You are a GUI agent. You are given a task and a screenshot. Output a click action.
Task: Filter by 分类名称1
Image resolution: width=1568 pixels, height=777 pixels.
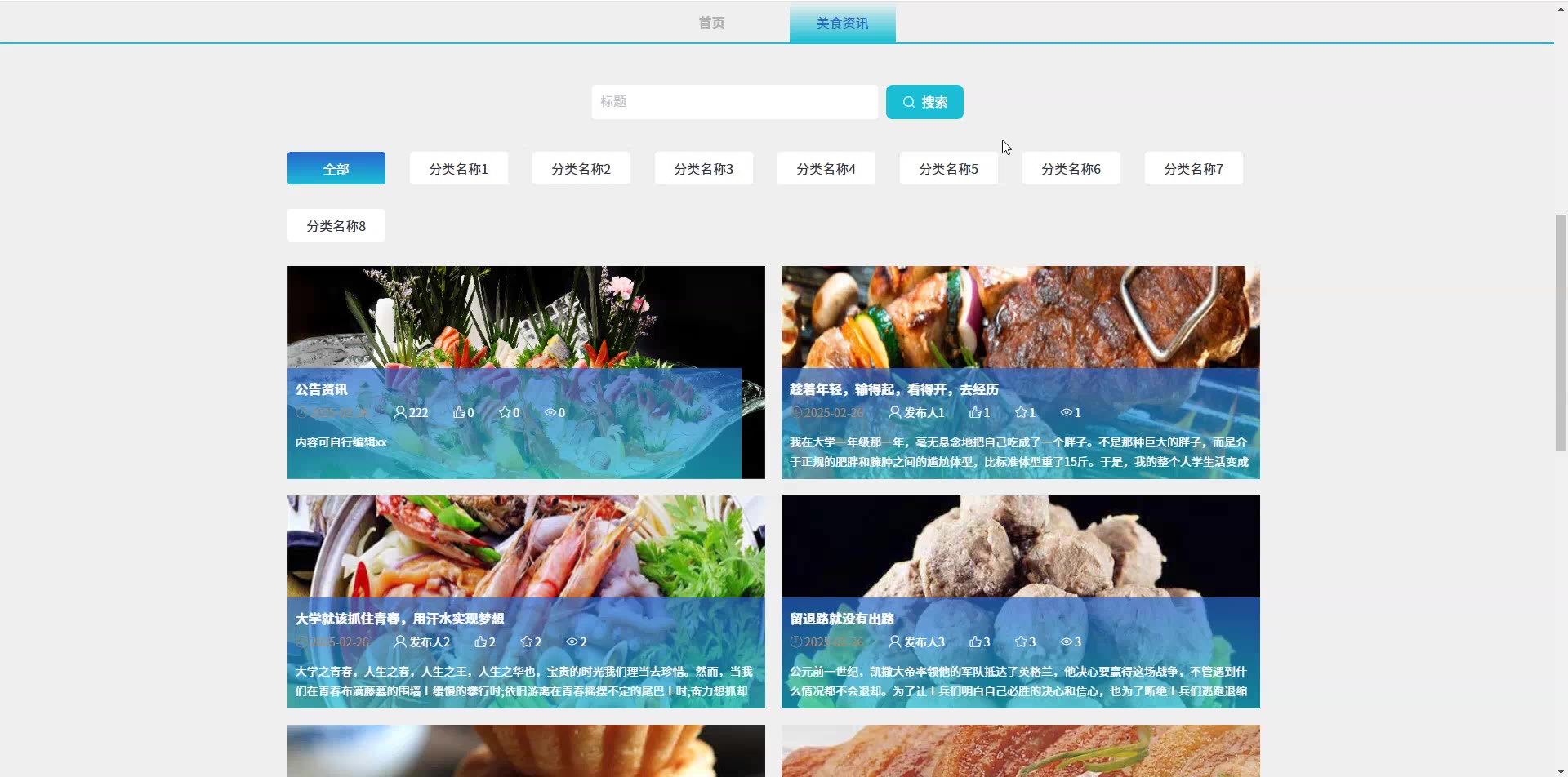pos(459,168)
